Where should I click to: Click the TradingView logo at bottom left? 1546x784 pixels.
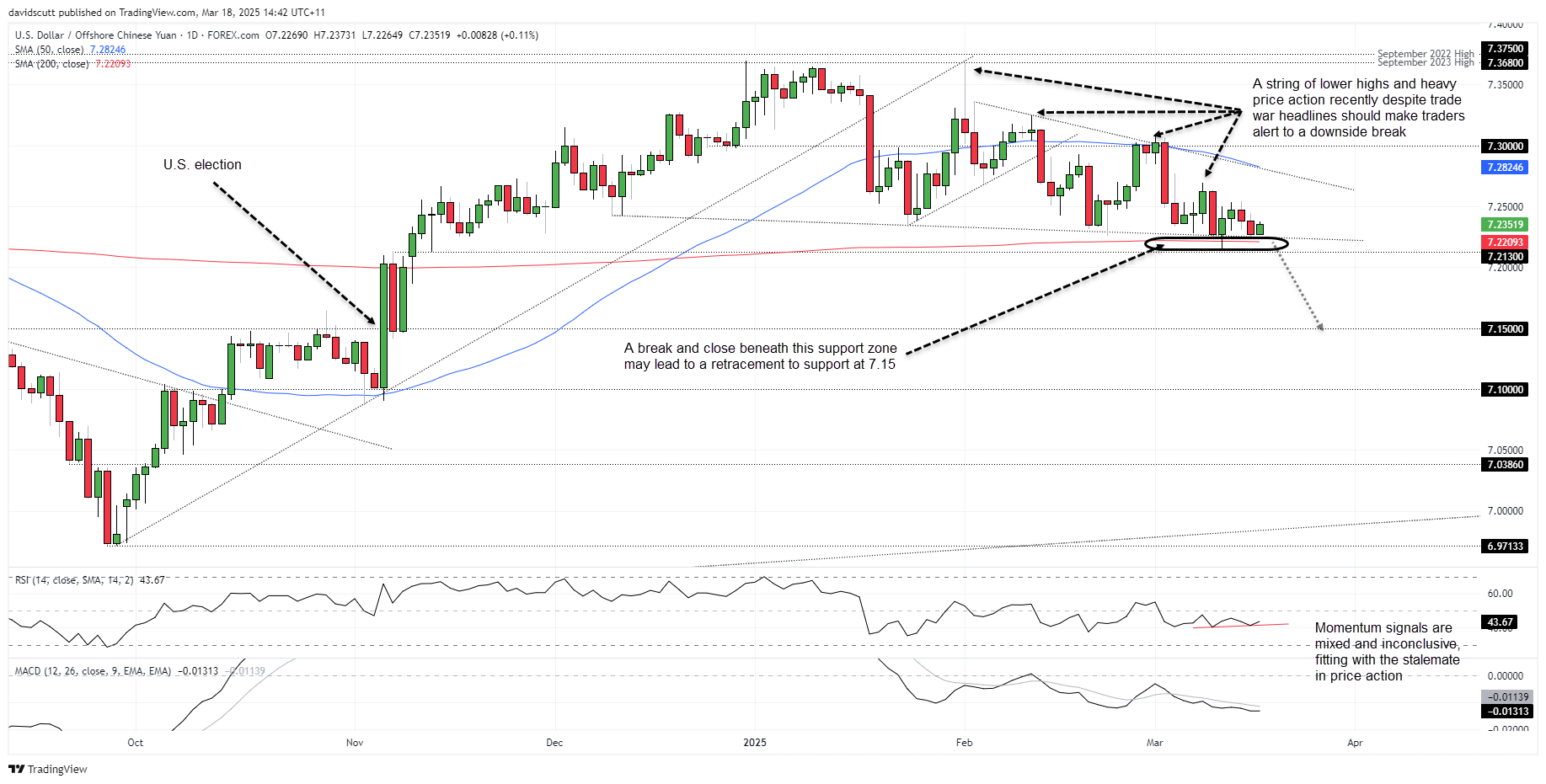tap(48, 769)
